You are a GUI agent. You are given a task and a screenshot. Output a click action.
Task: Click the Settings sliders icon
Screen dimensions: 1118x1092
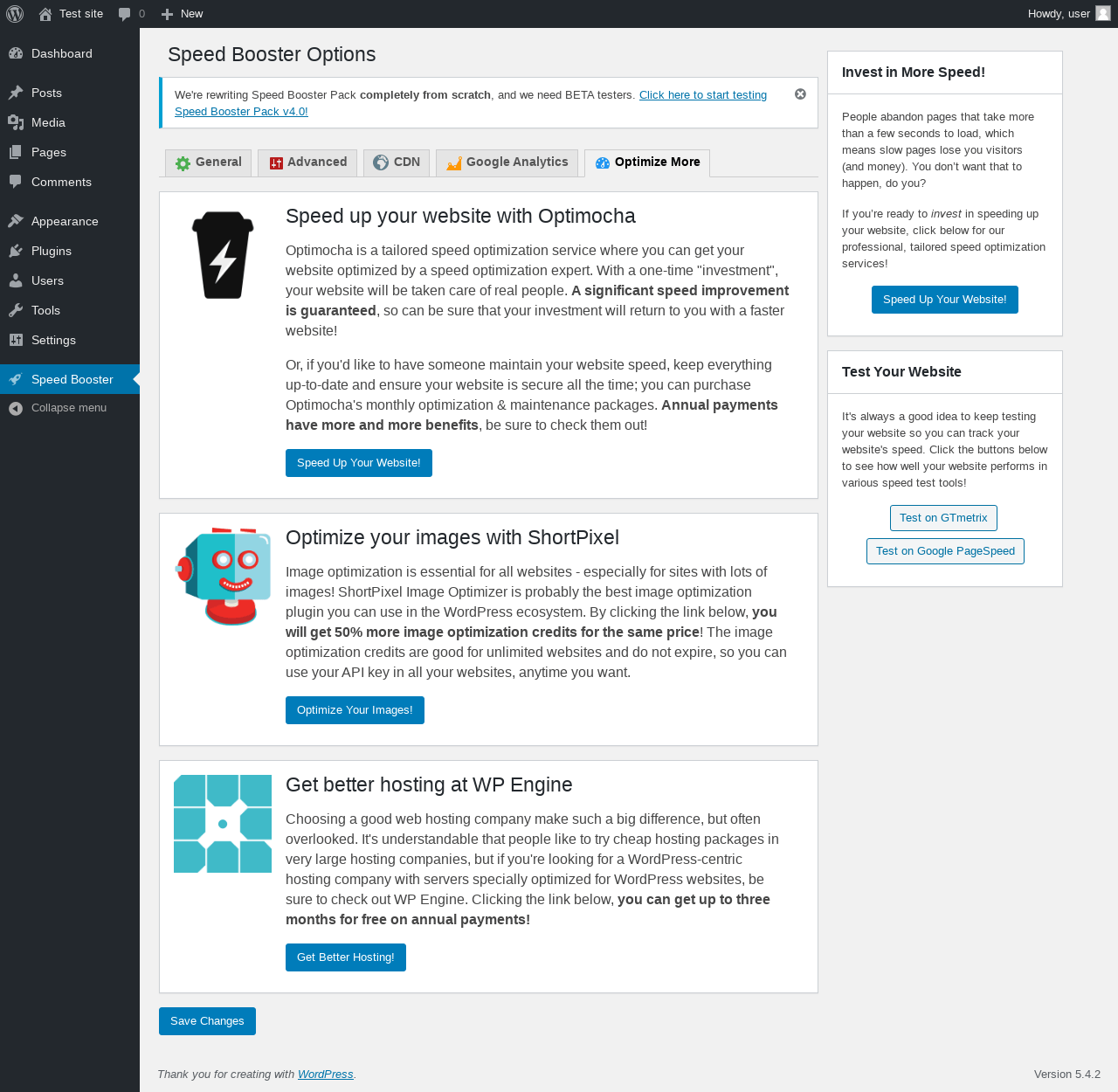[x=16, y=340]
